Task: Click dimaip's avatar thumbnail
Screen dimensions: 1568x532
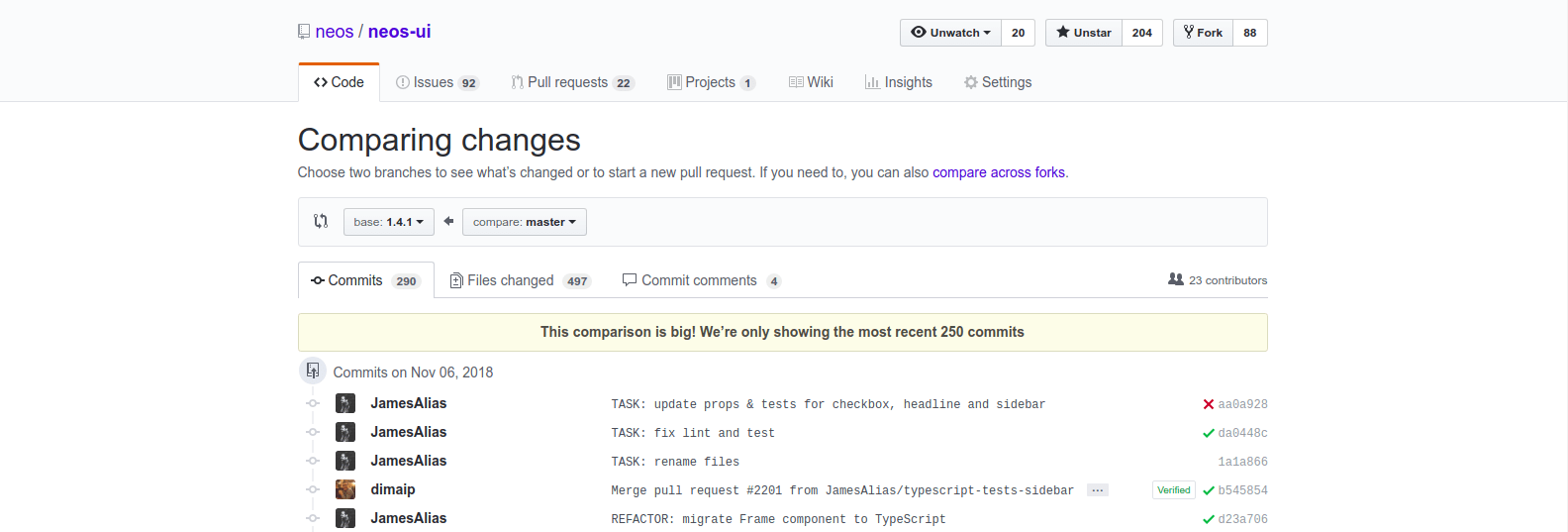Action: point(345,489)
